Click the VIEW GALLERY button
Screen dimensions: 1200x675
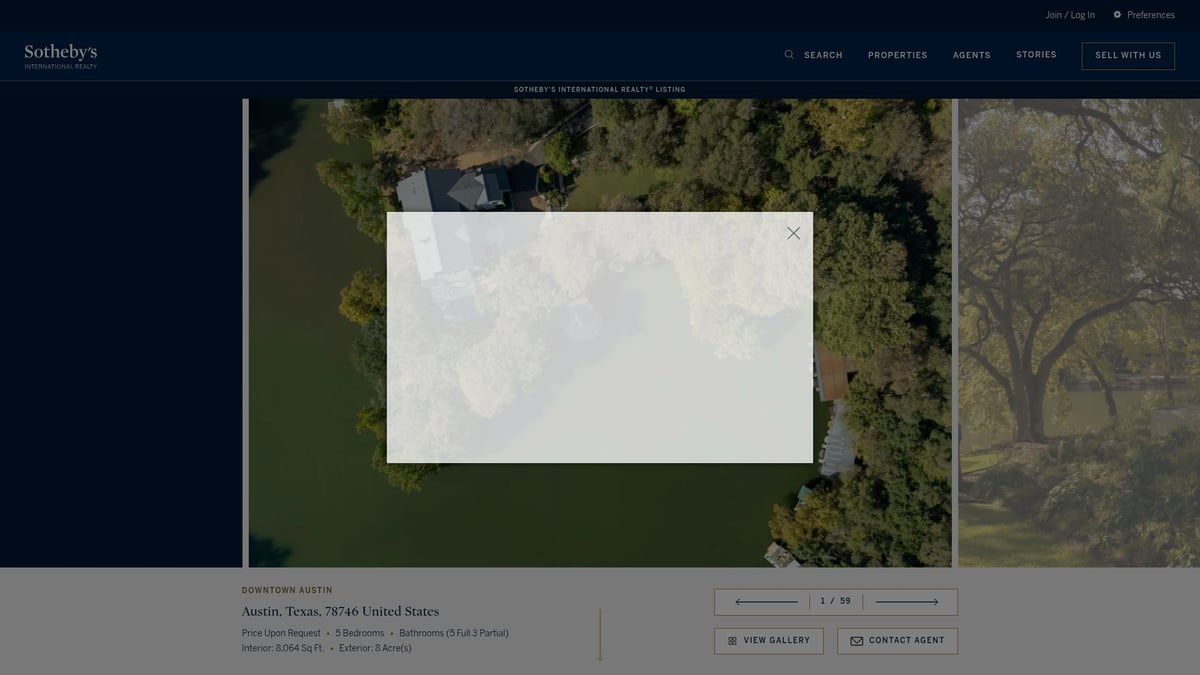[x=769, y=640]
